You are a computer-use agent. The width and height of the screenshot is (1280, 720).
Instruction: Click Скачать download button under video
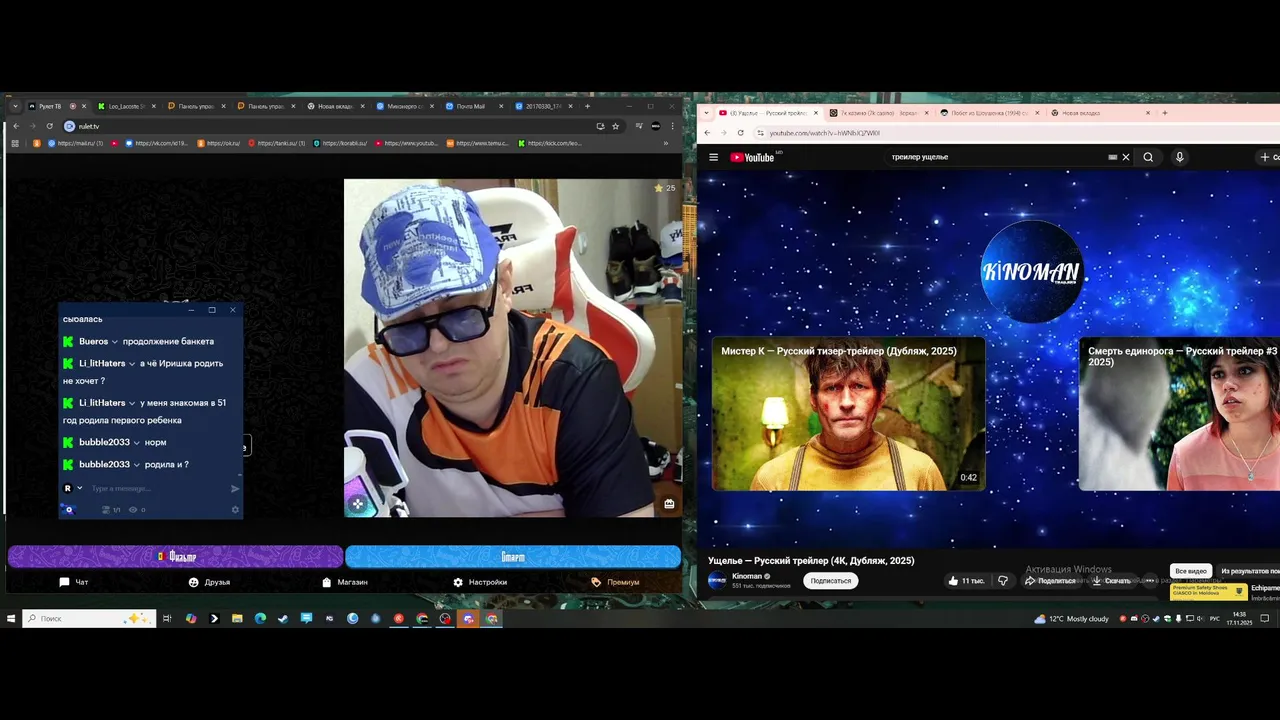click(1111, 580)
